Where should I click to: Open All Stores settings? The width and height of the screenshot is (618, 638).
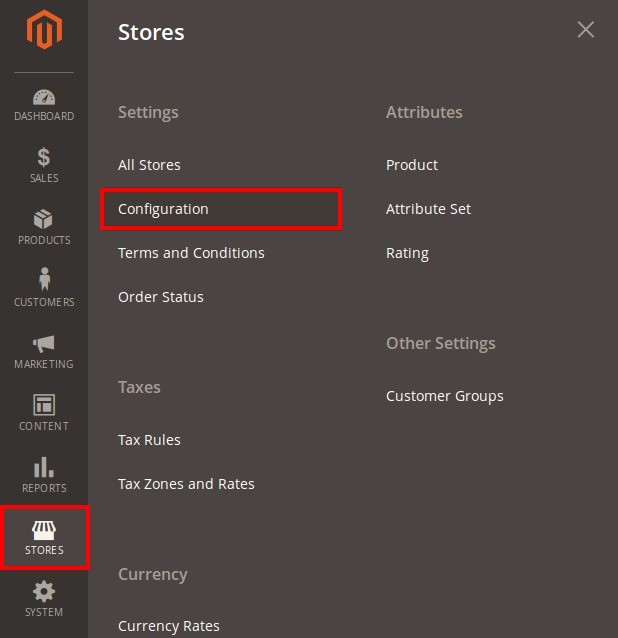pos(149,165)
